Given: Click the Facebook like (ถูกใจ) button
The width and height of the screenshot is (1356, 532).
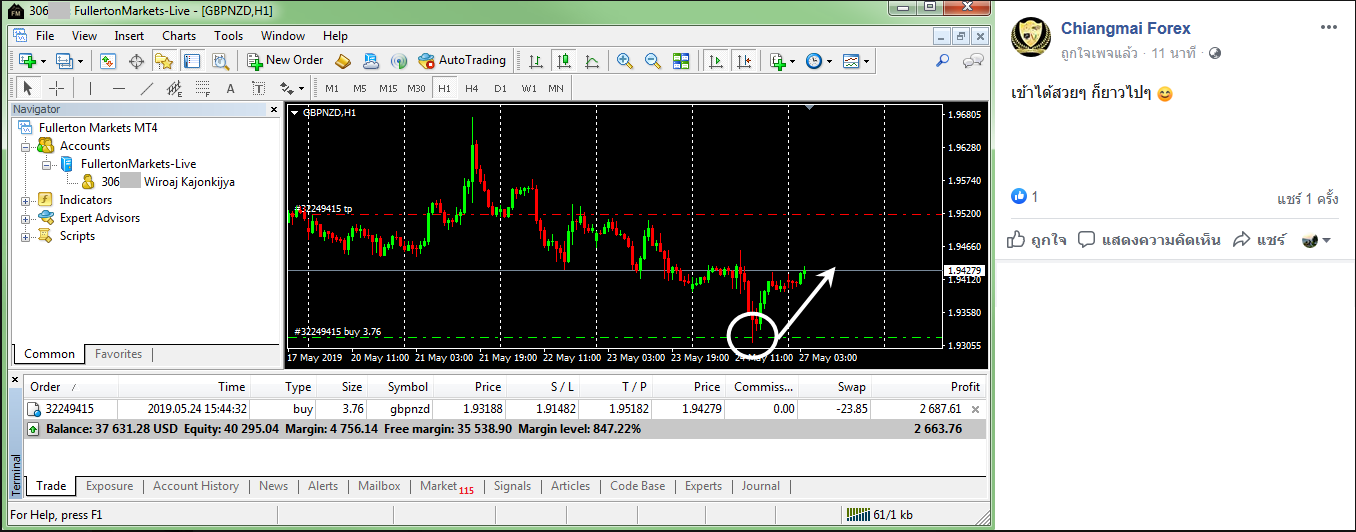Looking at the screenshot, I should pos(1037,240).
